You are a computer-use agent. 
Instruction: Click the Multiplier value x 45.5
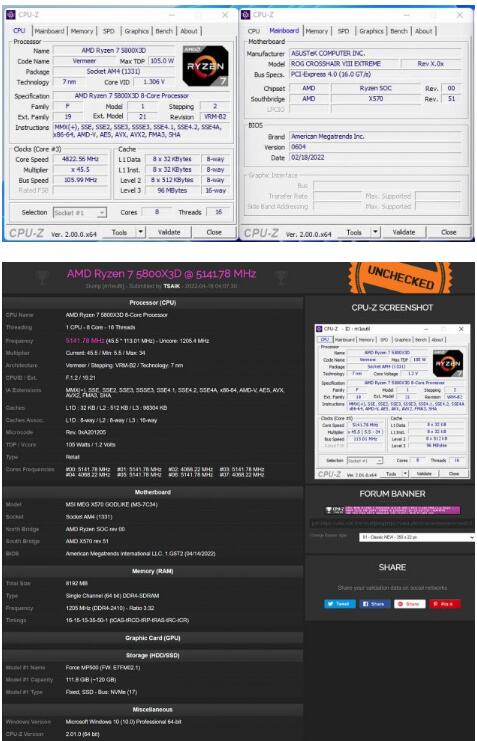pyautogui.click(x=80, y=170)
